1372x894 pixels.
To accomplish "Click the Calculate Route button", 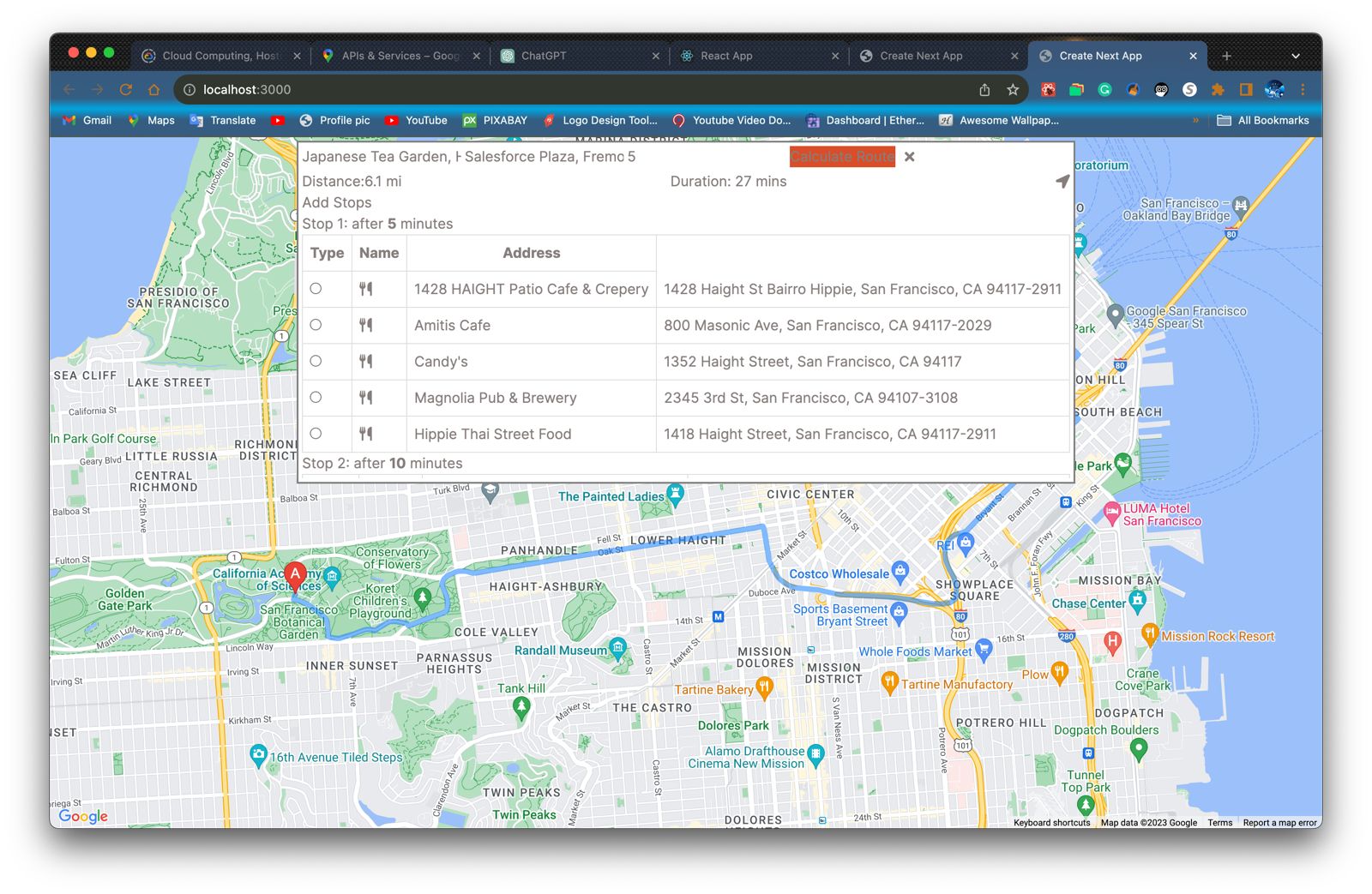I will coord(842,157).
